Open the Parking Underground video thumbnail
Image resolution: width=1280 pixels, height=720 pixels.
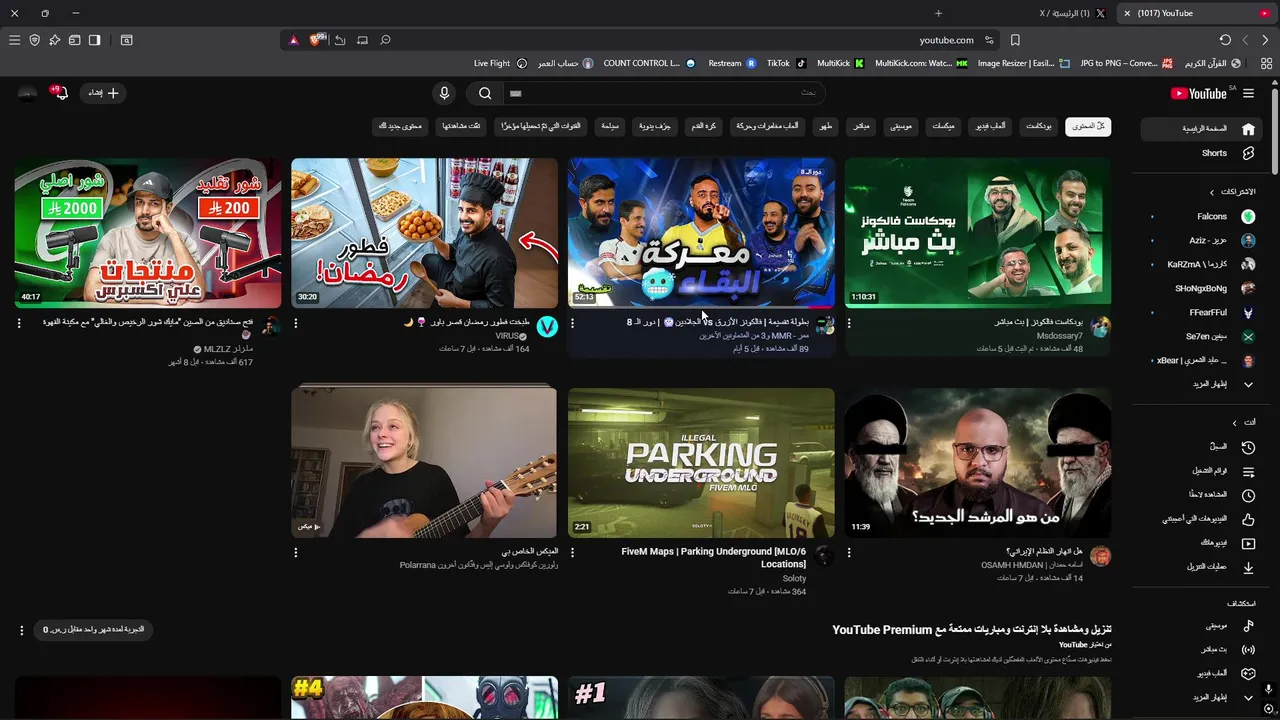click(x=701, y=463)
